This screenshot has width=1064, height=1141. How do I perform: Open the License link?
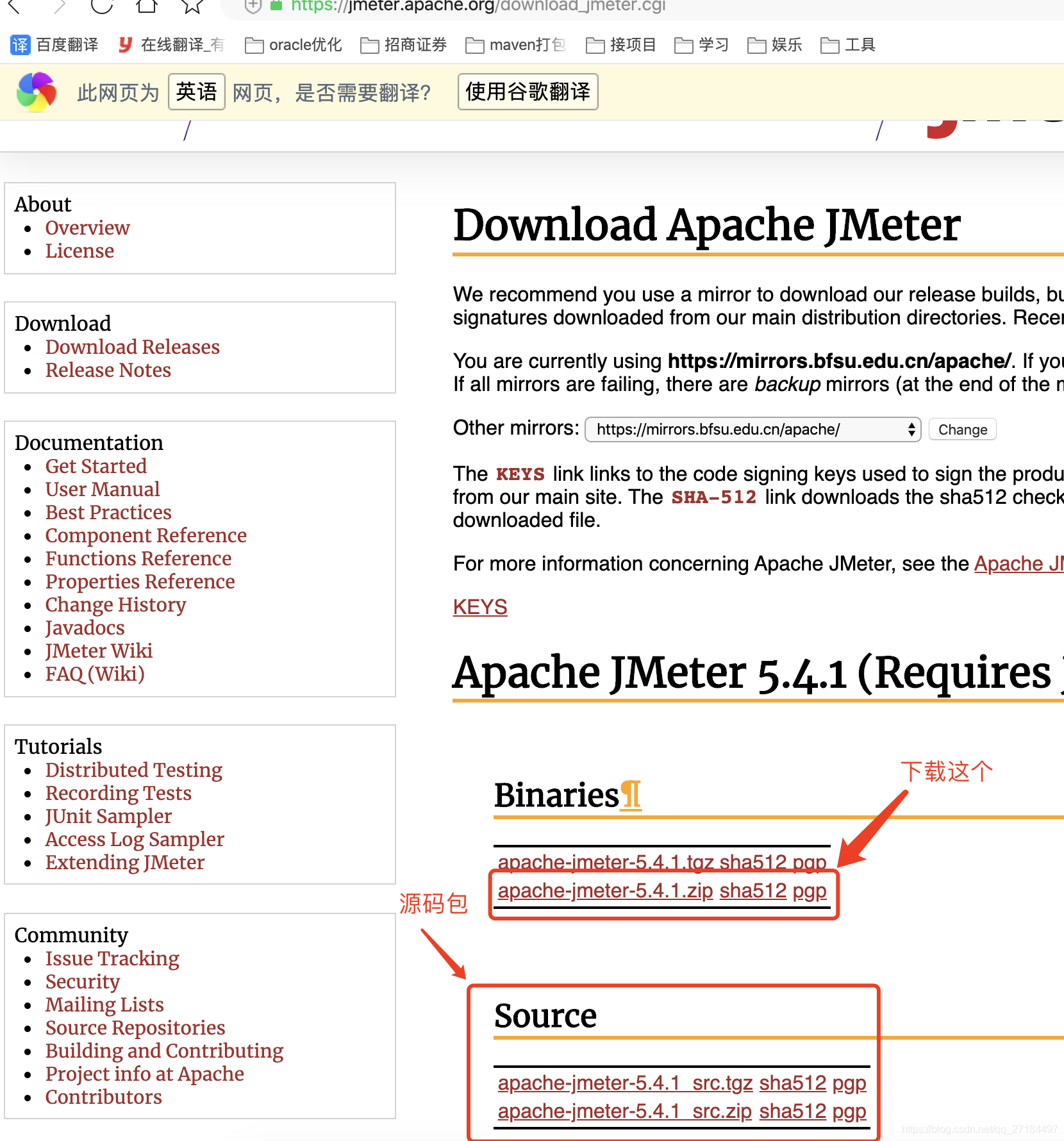pyautogui.click(x=80, y=251)
